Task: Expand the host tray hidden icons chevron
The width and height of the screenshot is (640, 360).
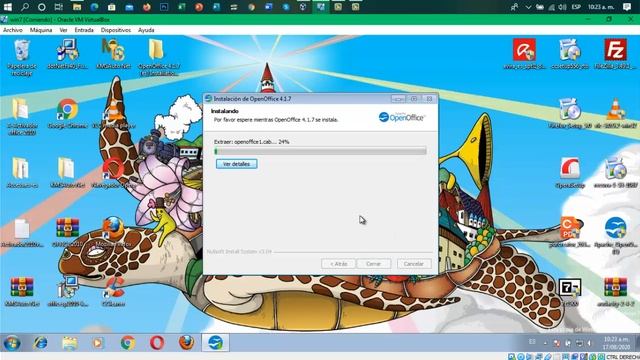Action: click(528, 7)
